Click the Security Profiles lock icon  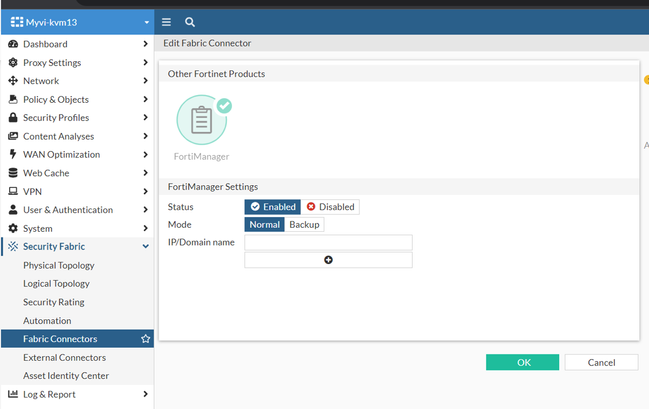pyautogui.click(x=13, y=118)
